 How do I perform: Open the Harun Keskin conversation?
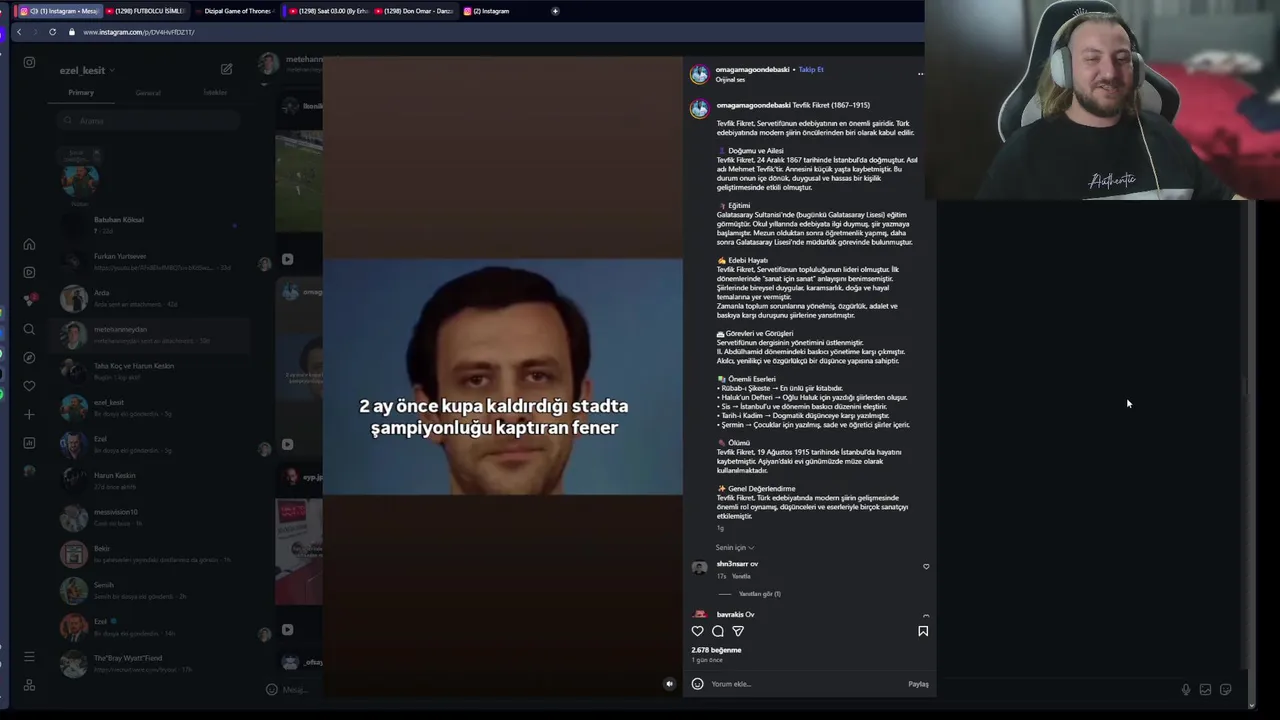point(148,481)
